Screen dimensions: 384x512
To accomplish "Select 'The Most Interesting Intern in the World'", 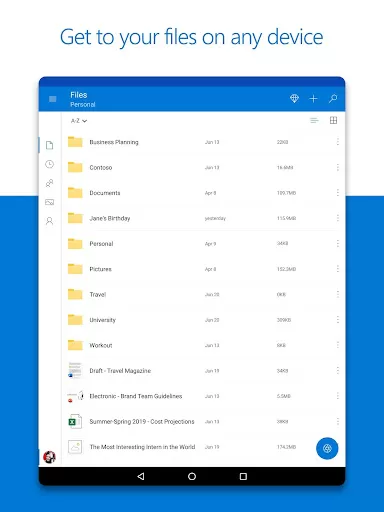I will pos(142,447).
